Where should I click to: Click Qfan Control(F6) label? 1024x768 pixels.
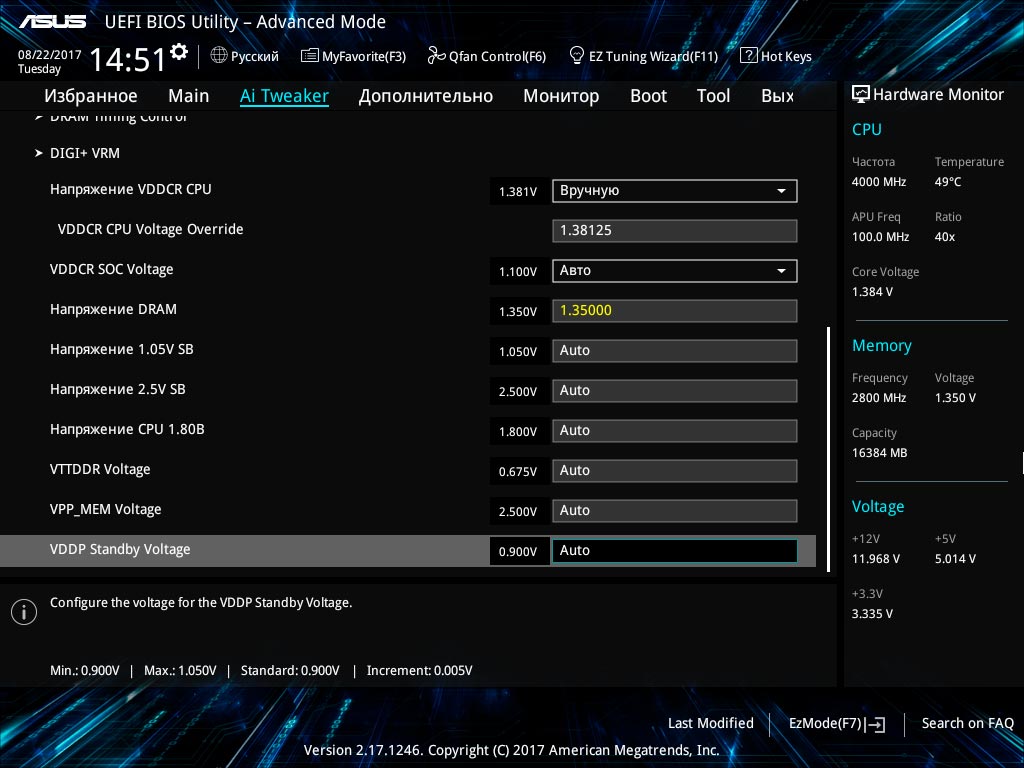pos(497,57)
